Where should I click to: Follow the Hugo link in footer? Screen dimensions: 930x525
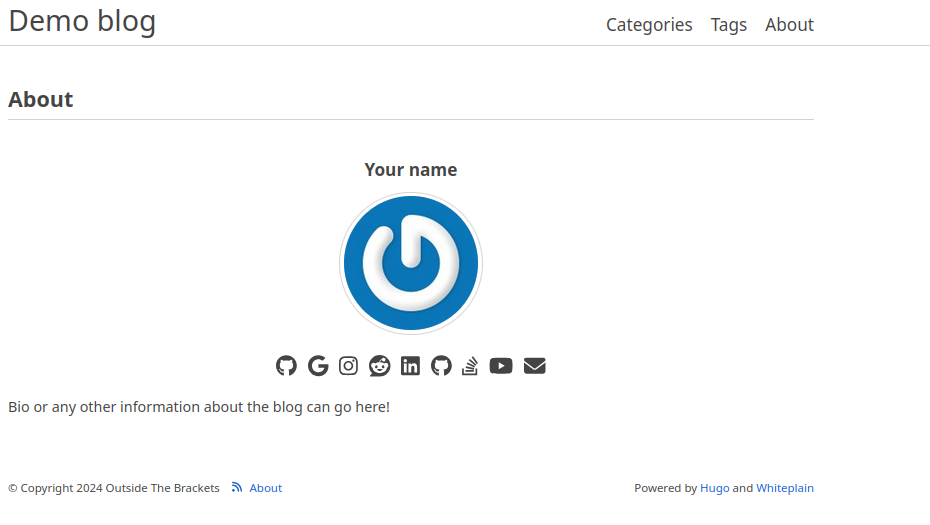click(x=714, y=488)
